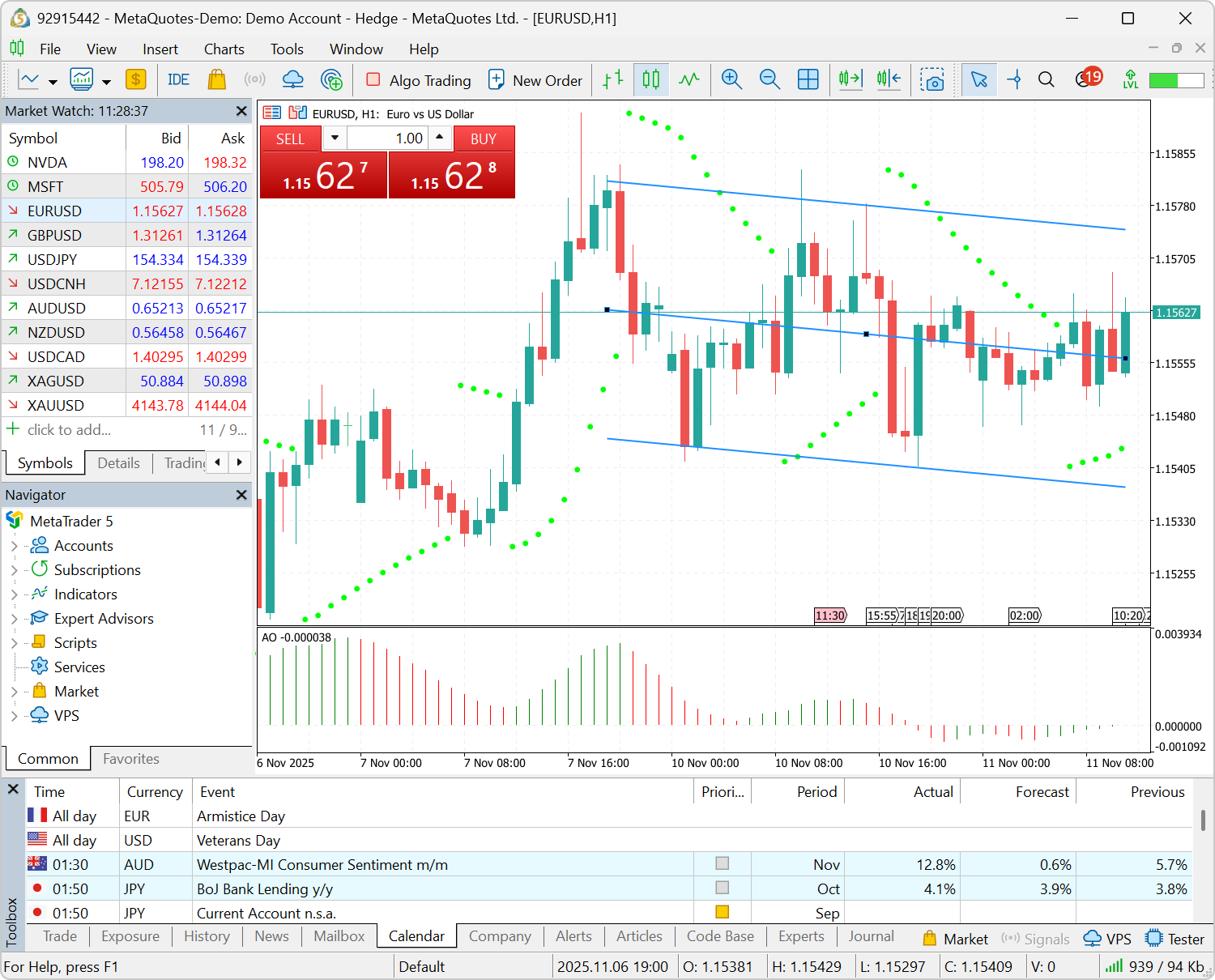
Task: Expand the Accounts node in Navigator
Action: pos(16,545)
